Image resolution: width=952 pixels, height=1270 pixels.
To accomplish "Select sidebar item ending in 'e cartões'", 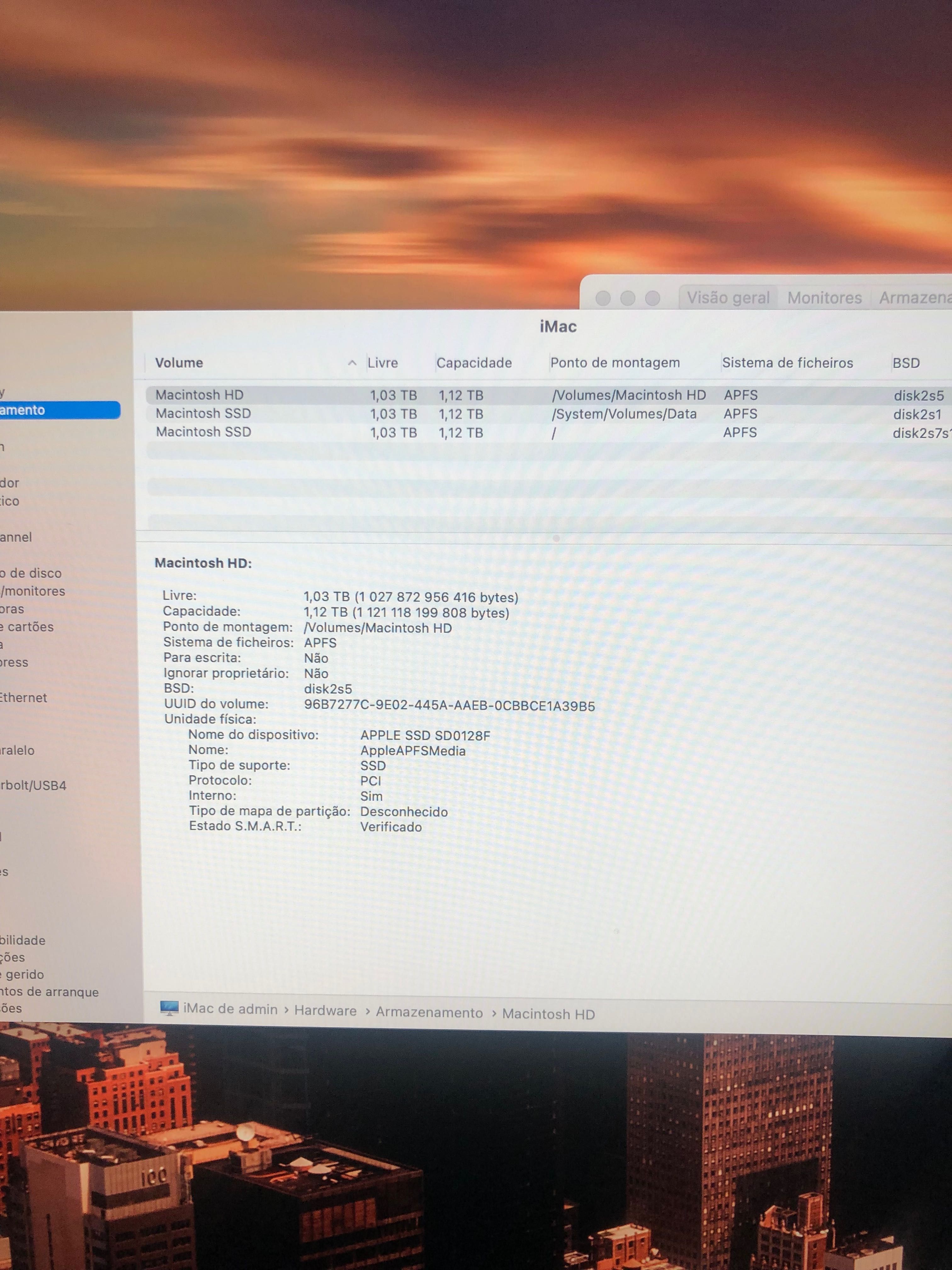I will pos(27,627).
